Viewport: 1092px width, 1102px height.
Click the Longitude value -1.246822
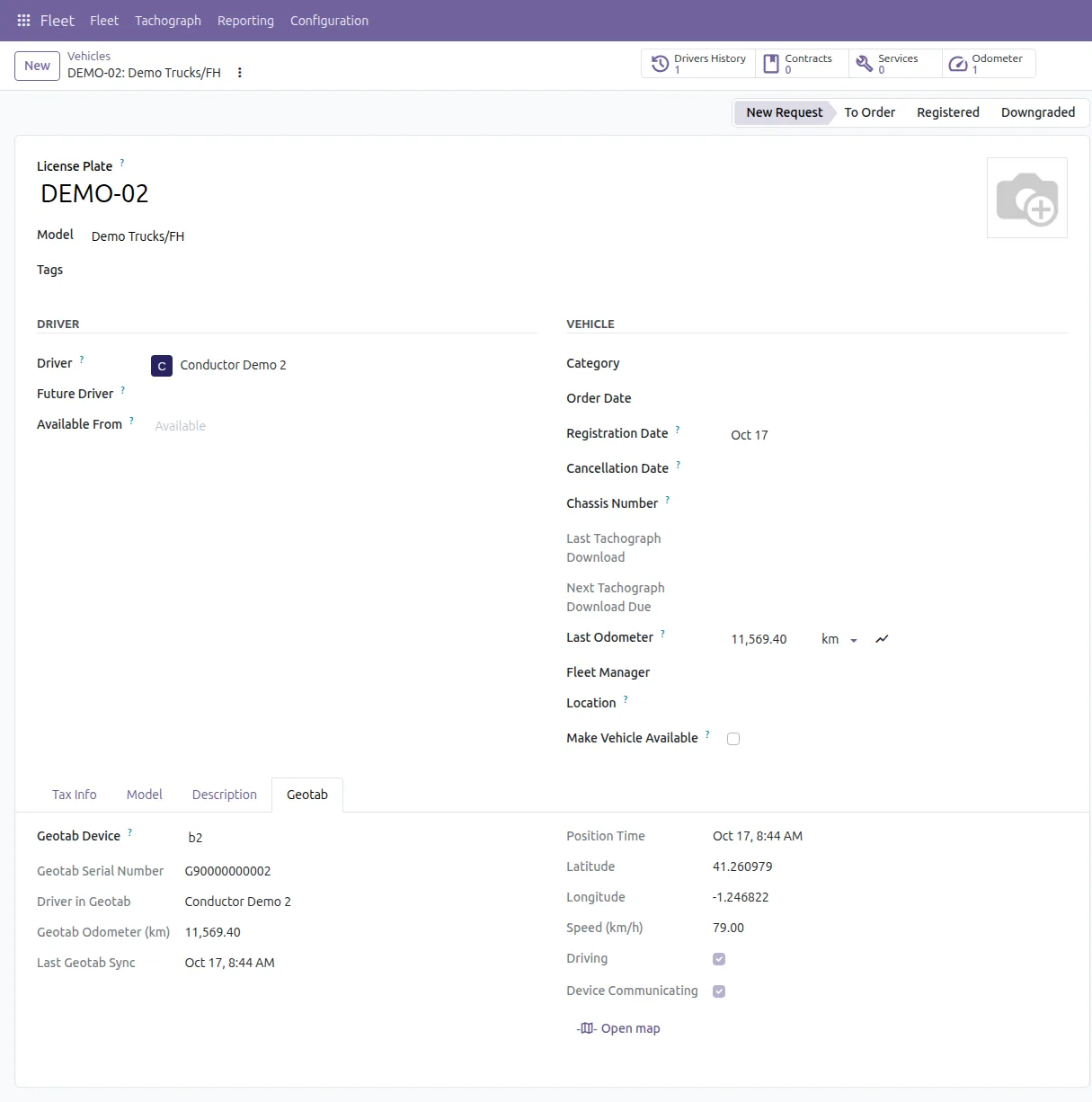tap(741, 897)
